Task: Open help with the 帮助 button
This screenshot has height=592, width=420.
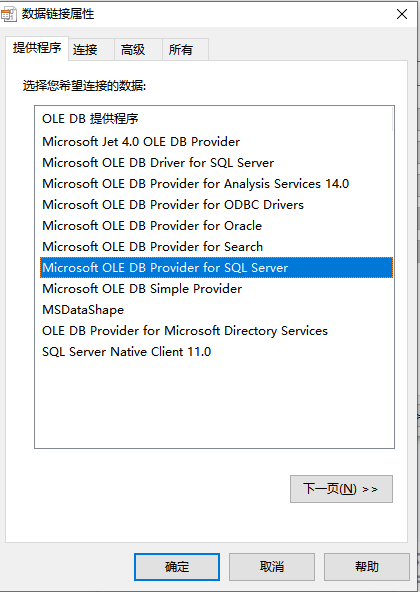Action: 366,567
